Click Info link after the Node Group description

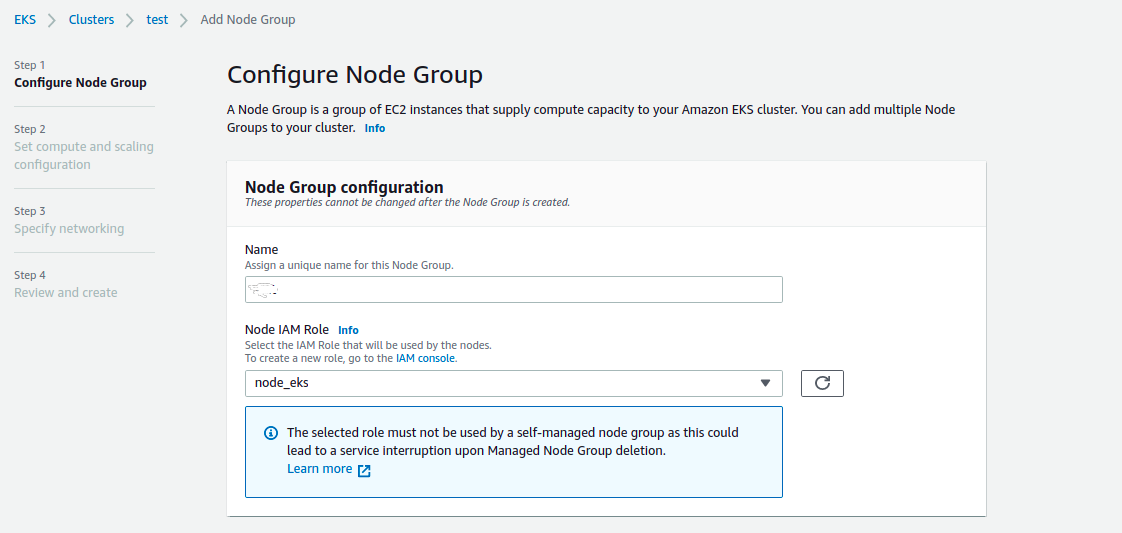tap(375, 129)
